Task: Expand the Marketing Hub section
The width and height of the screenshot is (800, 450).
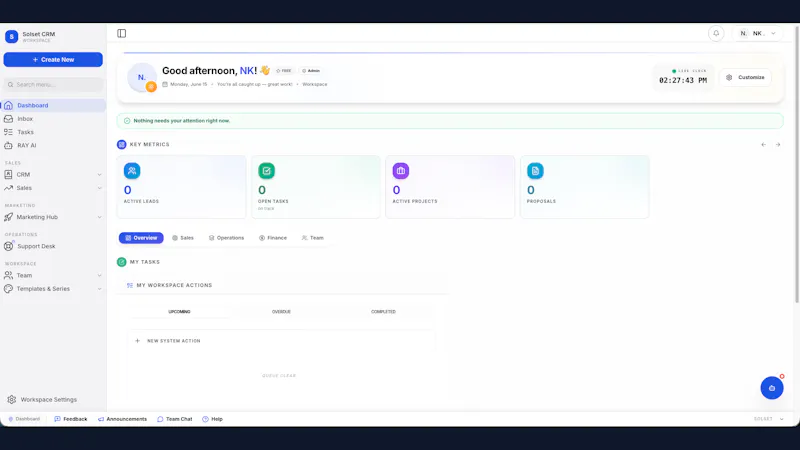Action: pos(53,217)
